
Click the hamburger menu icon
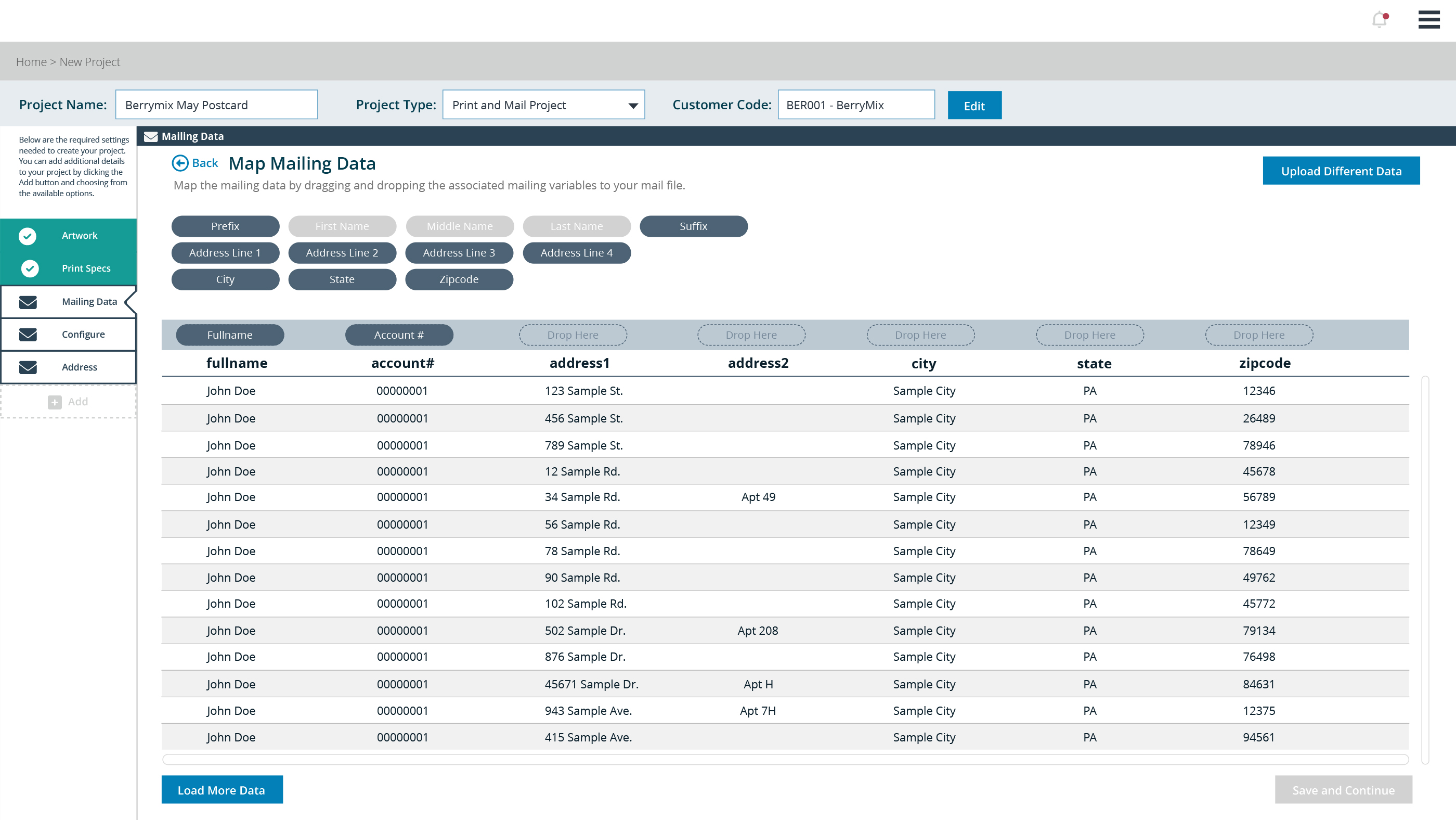point(1430,19)
